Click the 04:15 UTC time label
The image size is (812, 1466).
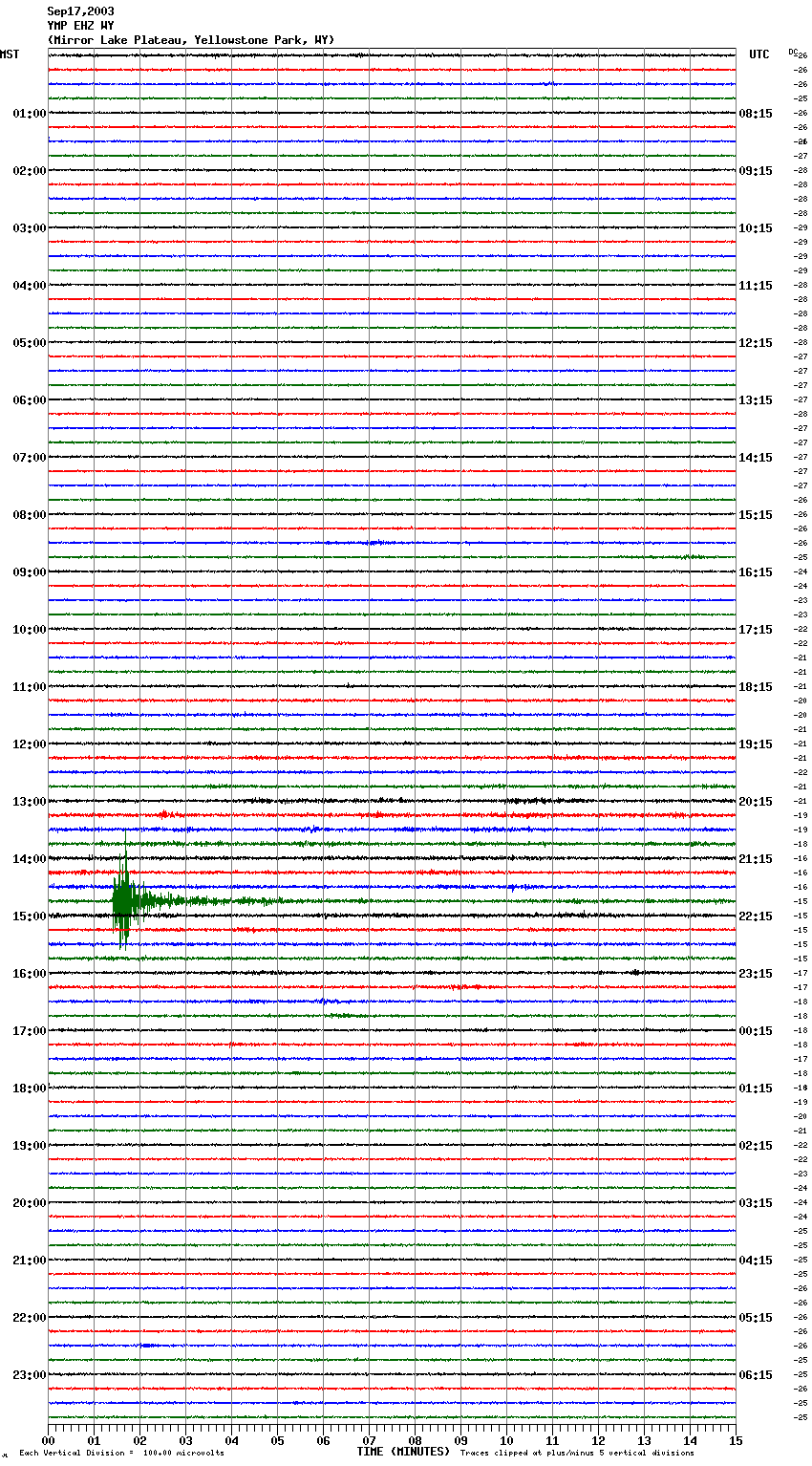756,1261
